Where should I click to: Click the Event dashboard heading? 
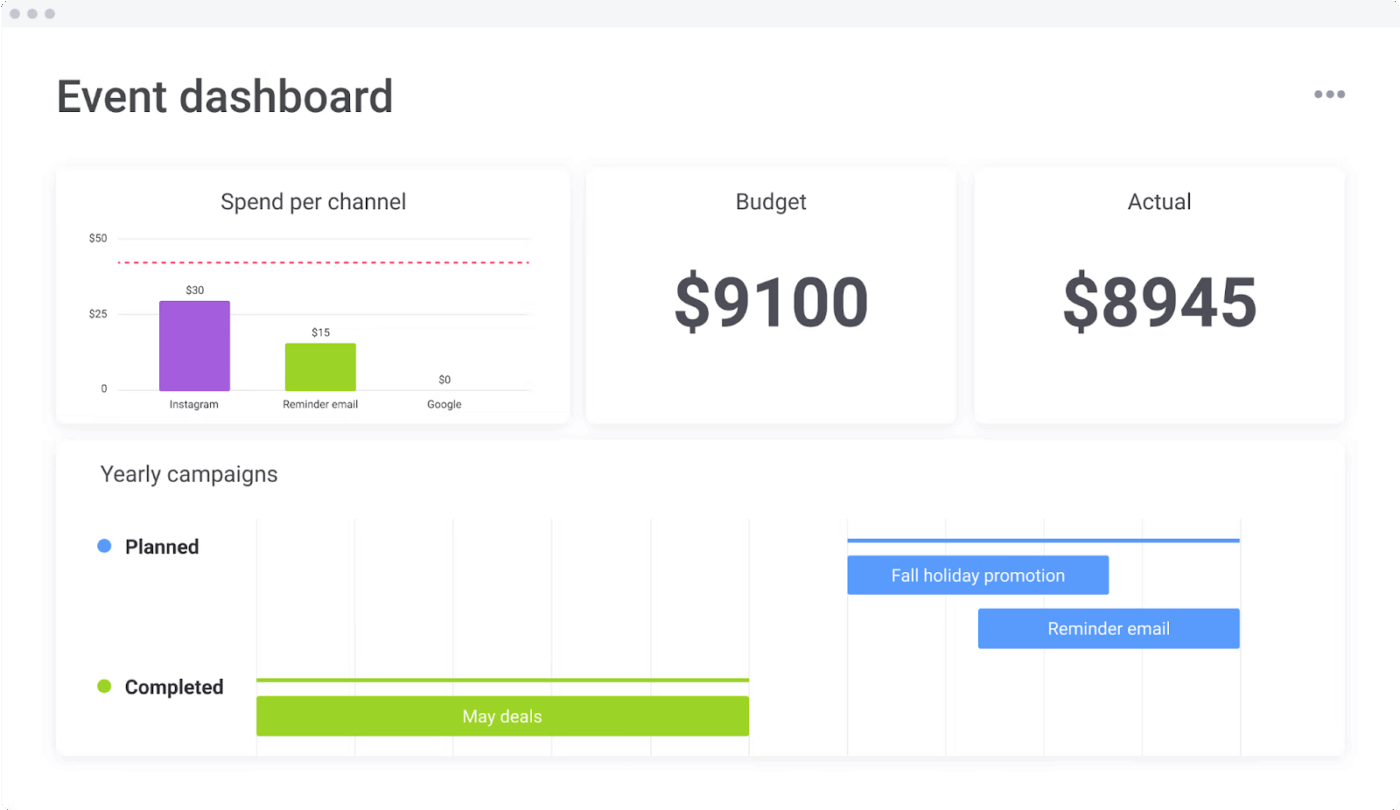point(225,97)
